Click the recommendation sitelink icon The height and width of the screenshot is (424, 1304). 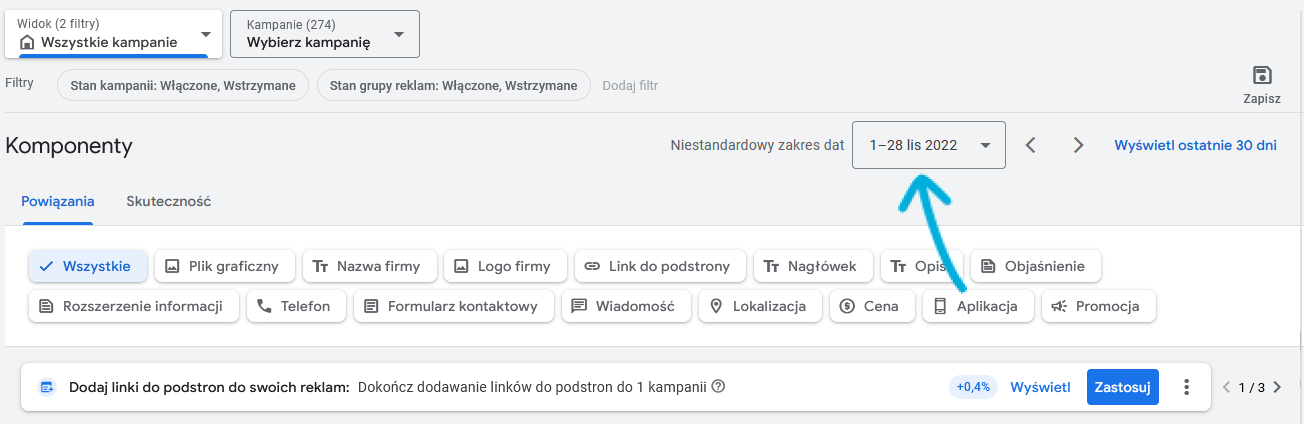click(47, 387)
